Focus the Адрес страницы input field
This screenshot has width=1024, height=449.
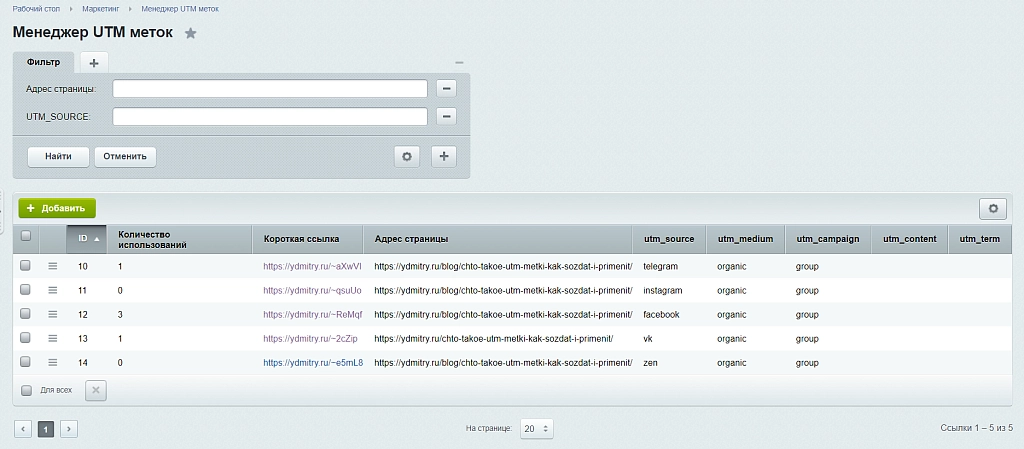point(270,88)
